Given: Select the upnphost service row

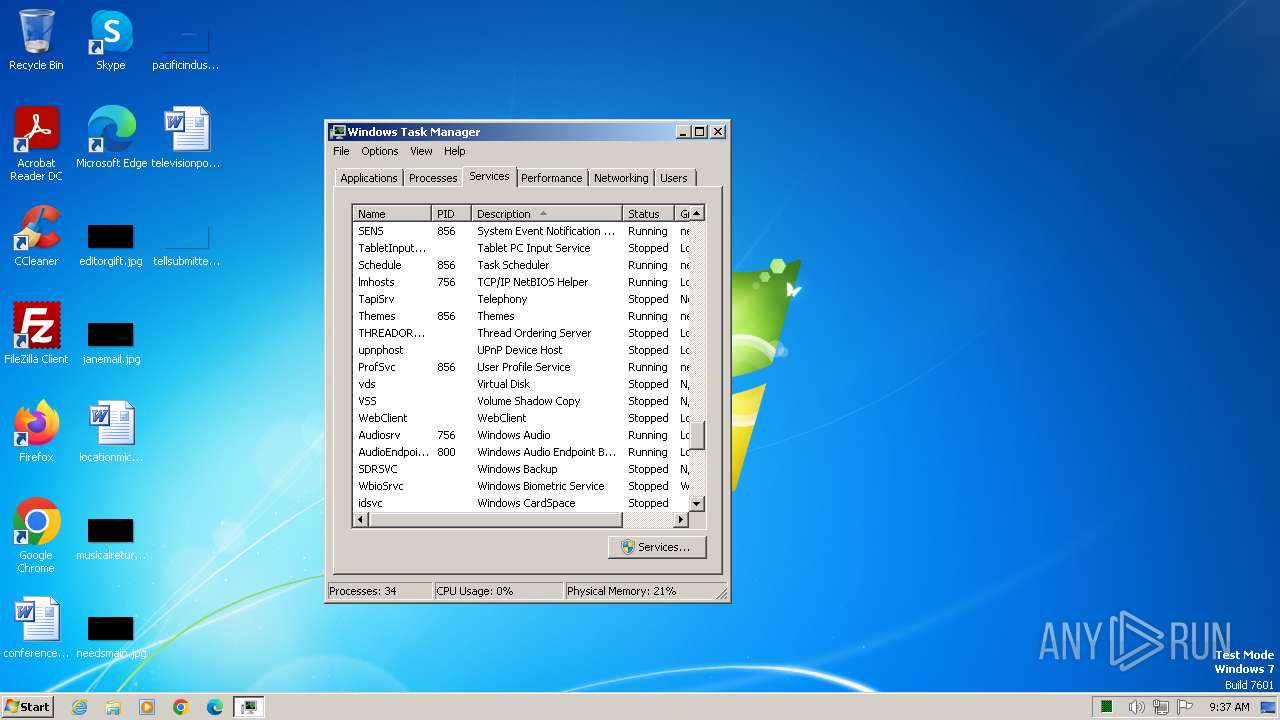Looking at the screenshot, I should pyautogui.click(x=521, y=350).
